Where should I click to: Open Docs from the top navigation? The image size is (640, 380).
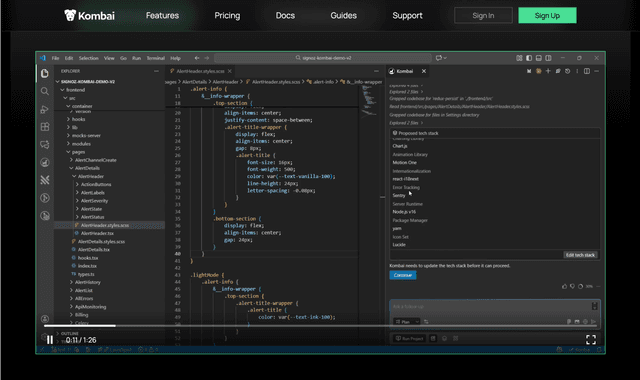285,16
